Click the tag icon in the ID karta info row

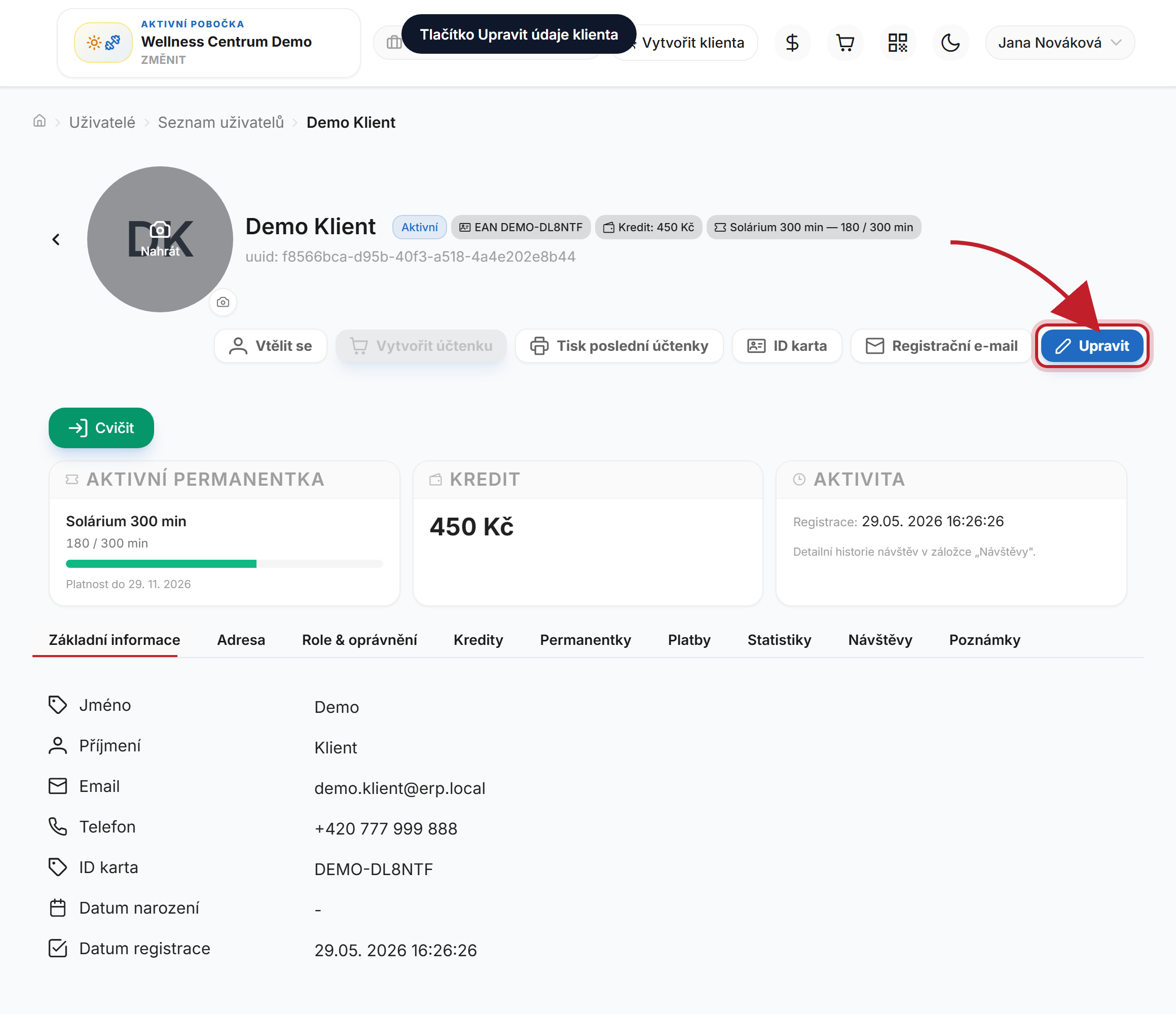point(58,867)
